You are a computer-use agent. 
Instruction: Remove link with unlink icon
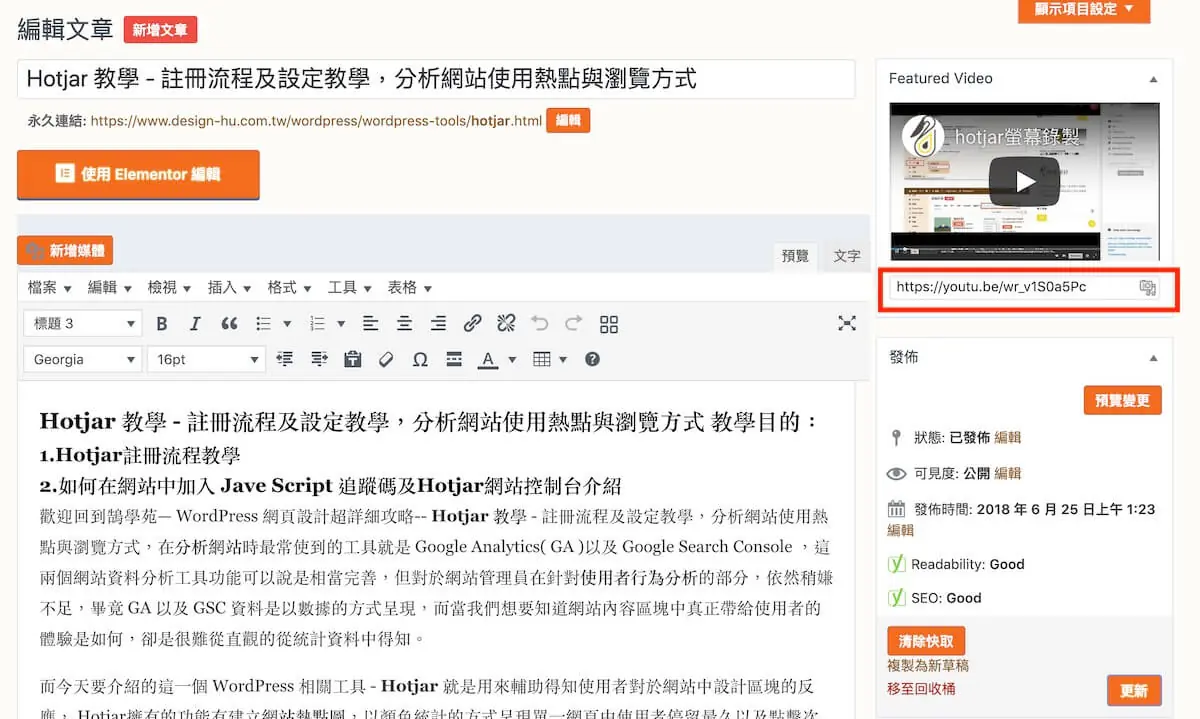506,323
